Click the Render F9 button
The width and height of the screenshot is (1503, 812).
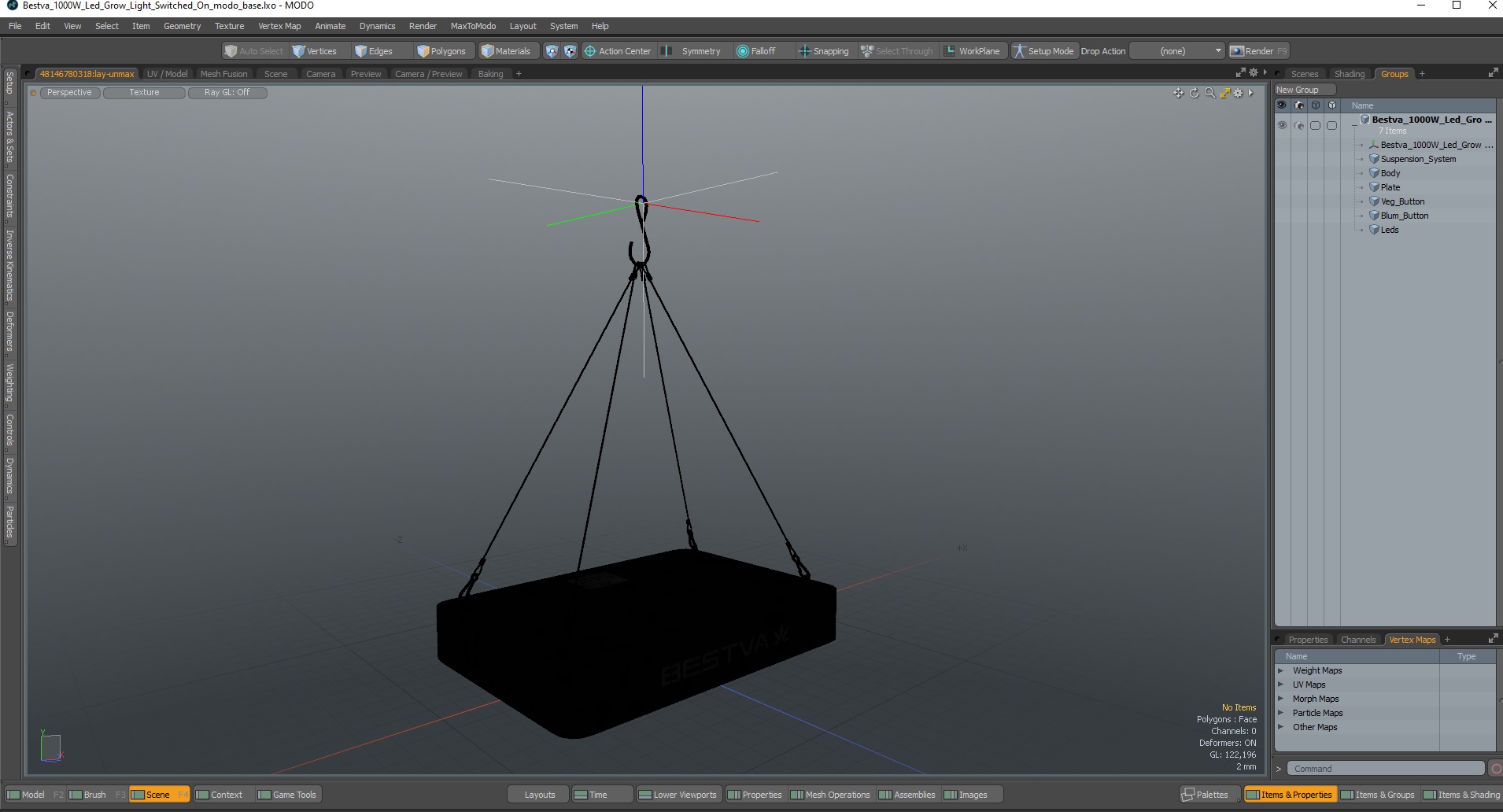point(1259,51)
